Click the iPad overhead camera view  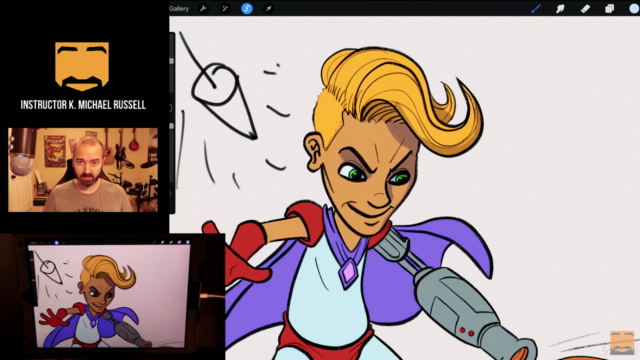click(112, 297)
